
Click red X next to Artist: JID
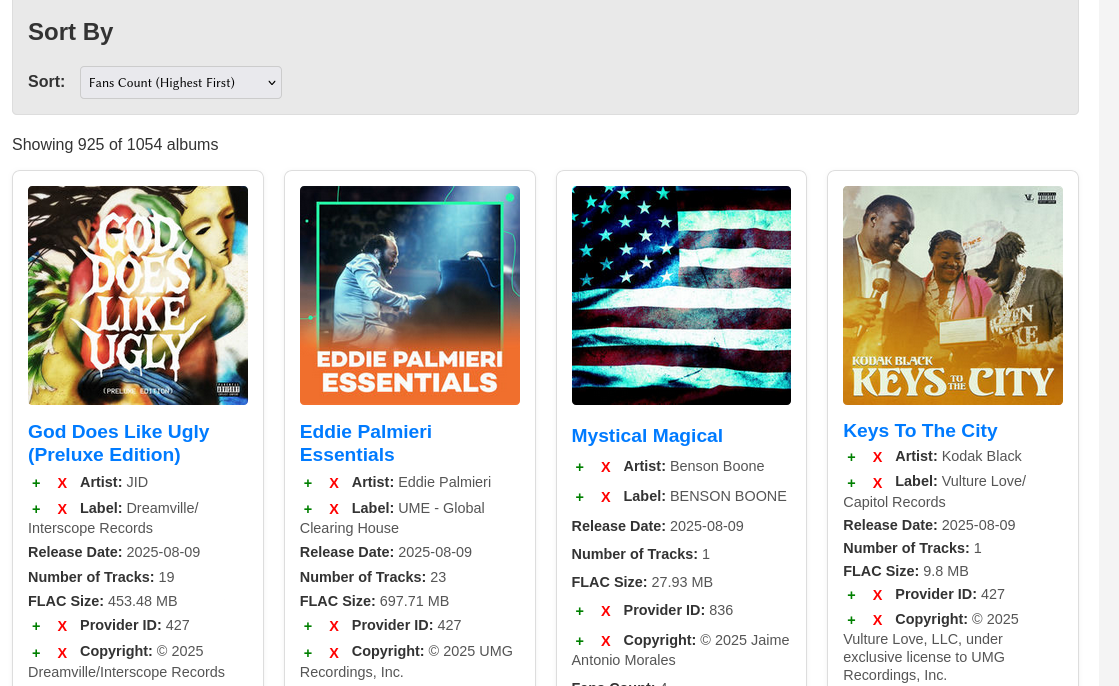pyautogui.click(x=62, y=483)
